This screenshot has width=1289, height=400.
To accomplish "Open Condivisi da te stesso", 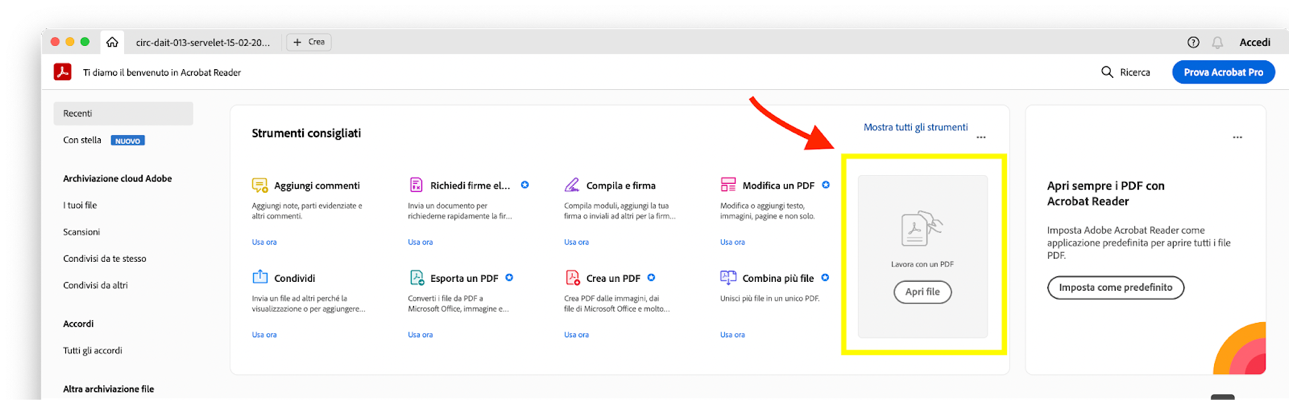I will (x=104, y=258).
